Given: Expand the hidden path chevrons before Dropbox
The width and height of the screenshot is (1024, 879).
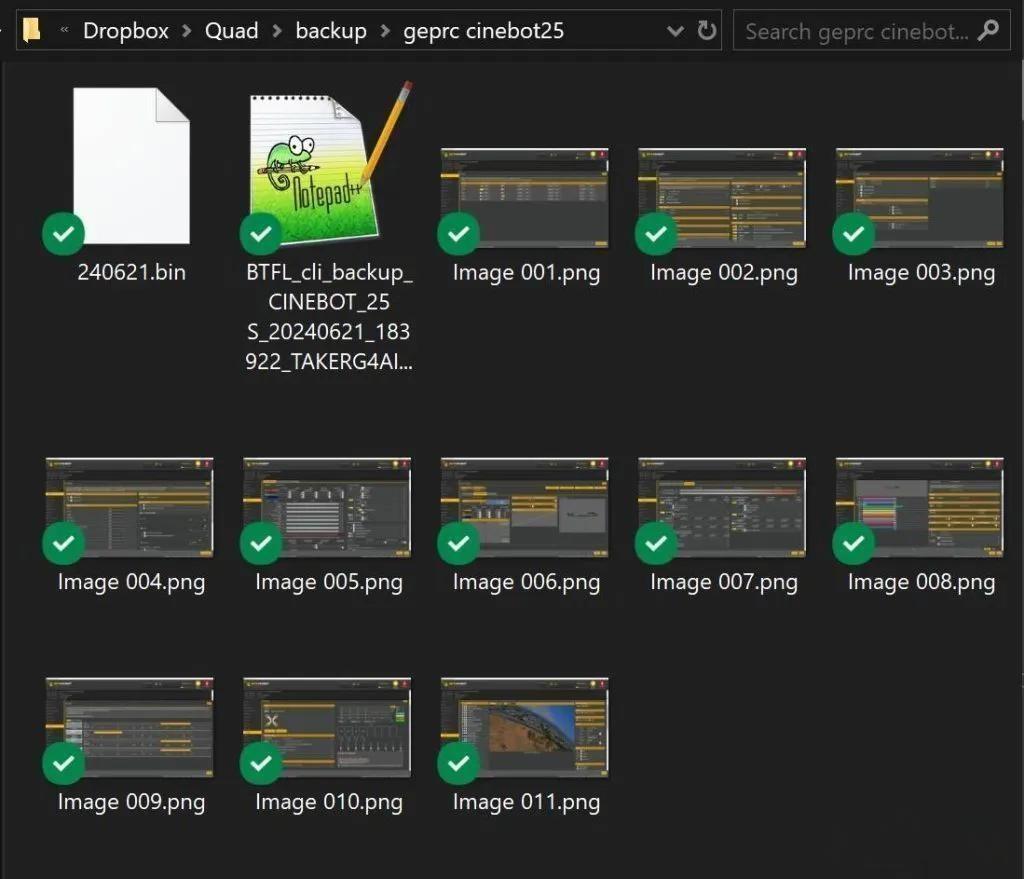Looking at the screenshot, I should [64, 29].
